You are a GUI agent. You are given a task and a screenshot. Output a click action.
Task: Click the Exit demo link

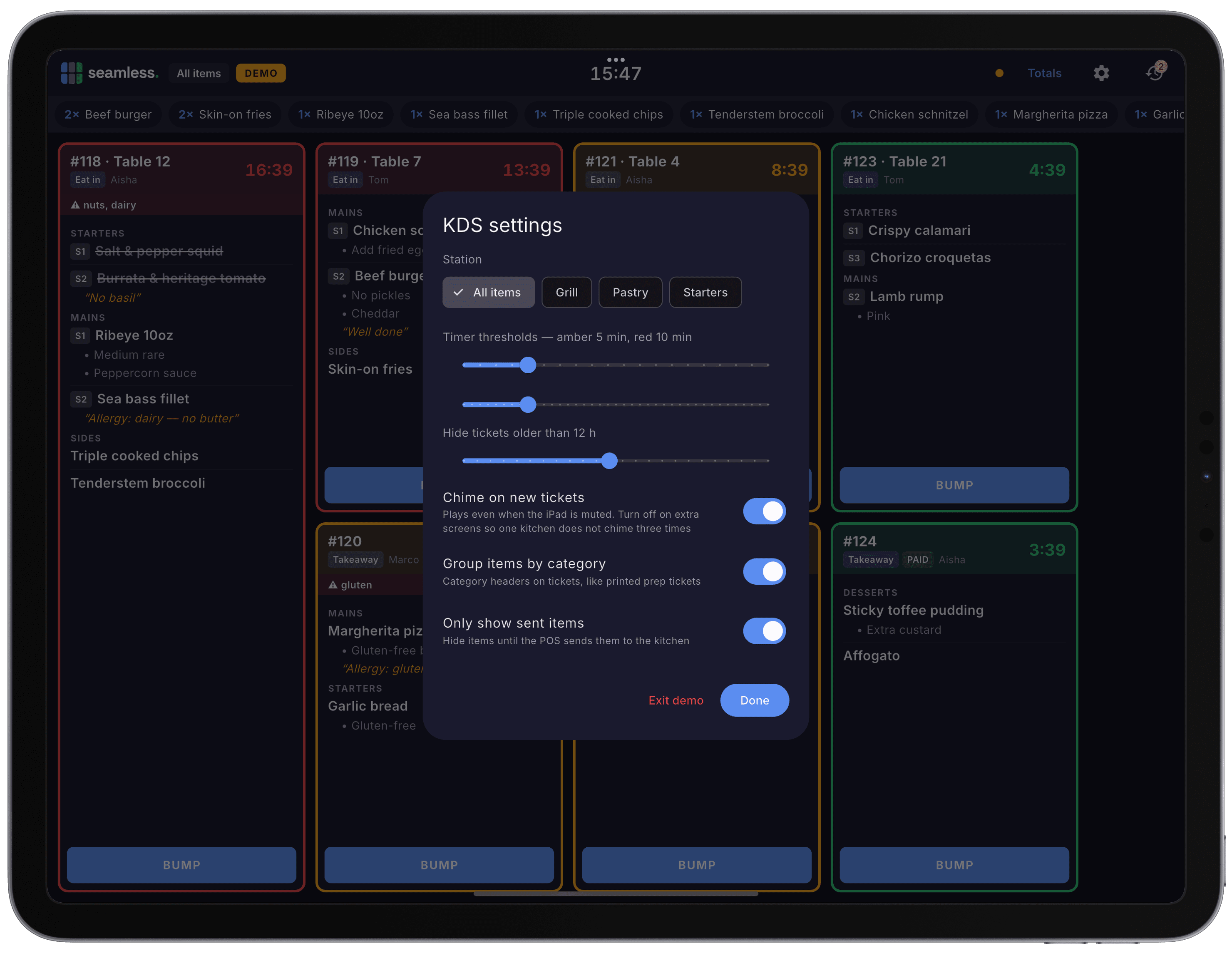pos(676,700)
